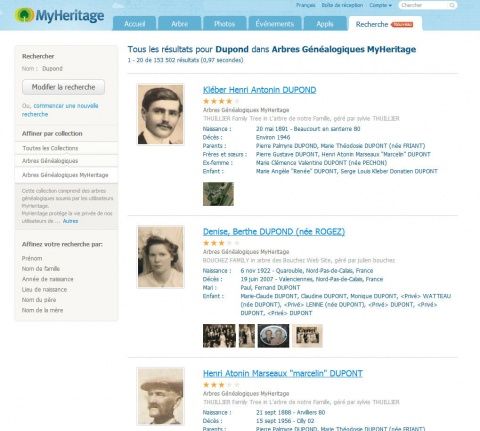
Task: Refine search by Lieu de naissance
Action: point(44,289)
